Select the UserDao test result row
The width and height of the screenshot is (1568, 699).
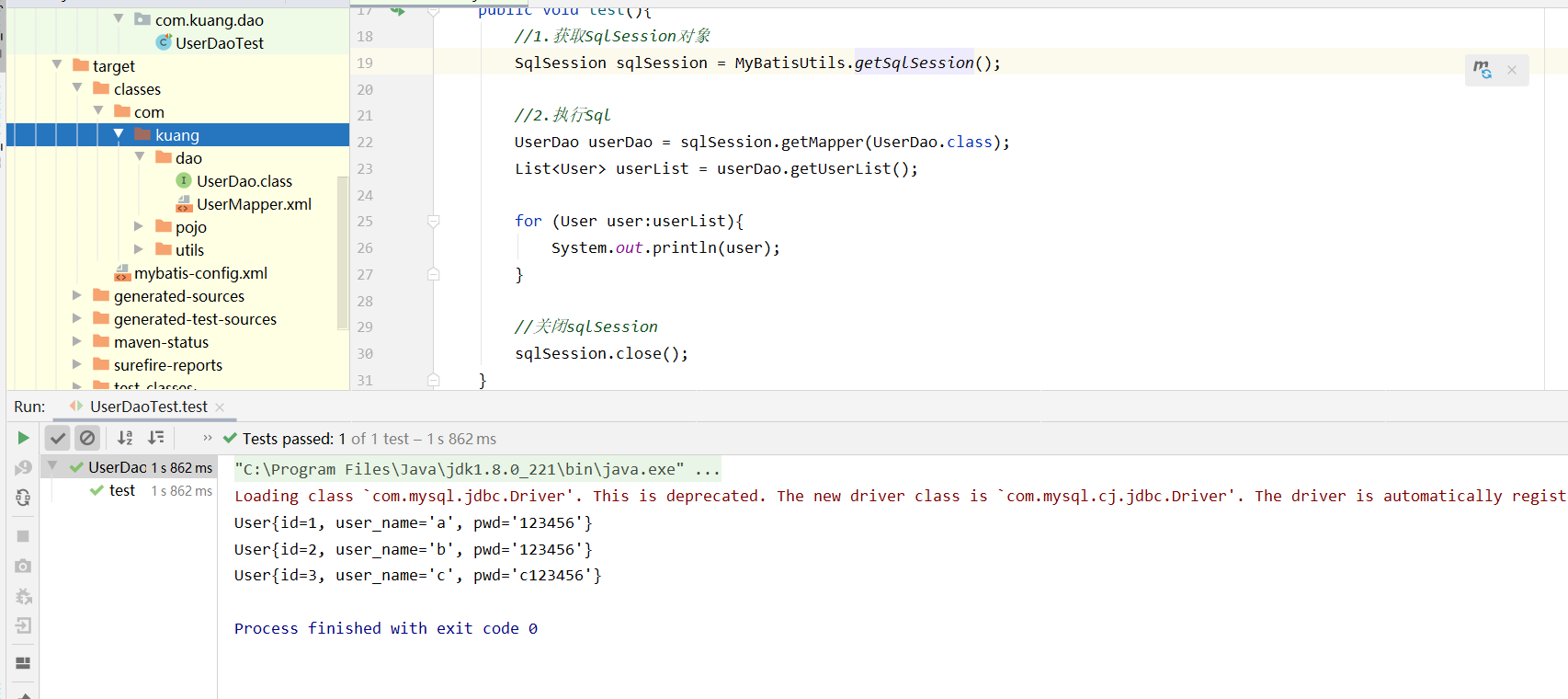pyautogui.click(x=130, y=467)
